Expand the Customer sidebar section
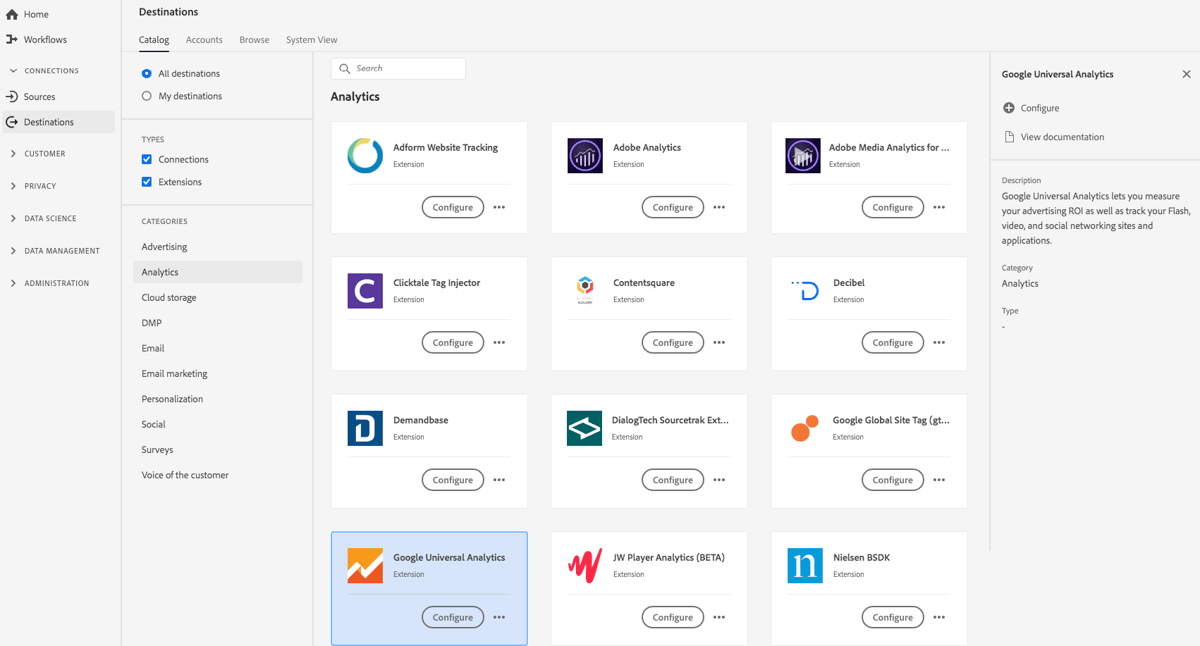Screen dimensions: 1200x646 [14, 153]
